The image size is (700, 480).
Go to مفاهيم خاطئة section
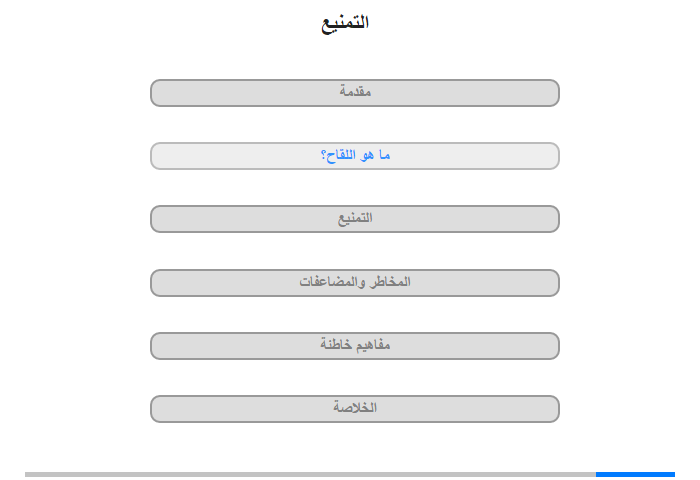pyautogui.click(x=354, y=346)
